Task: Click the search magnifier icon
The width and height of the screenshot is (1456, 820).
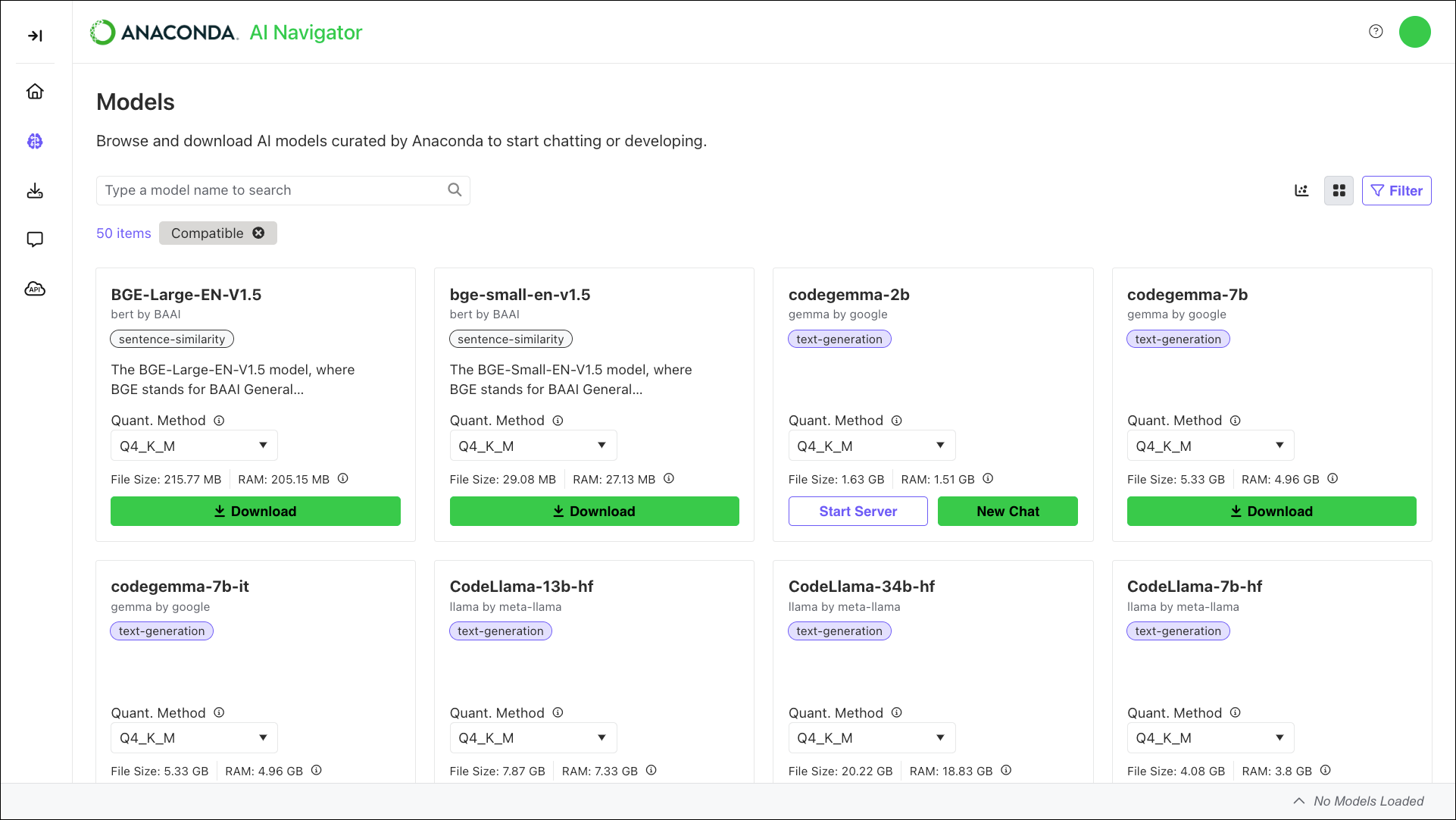Action: pos(455,189)
